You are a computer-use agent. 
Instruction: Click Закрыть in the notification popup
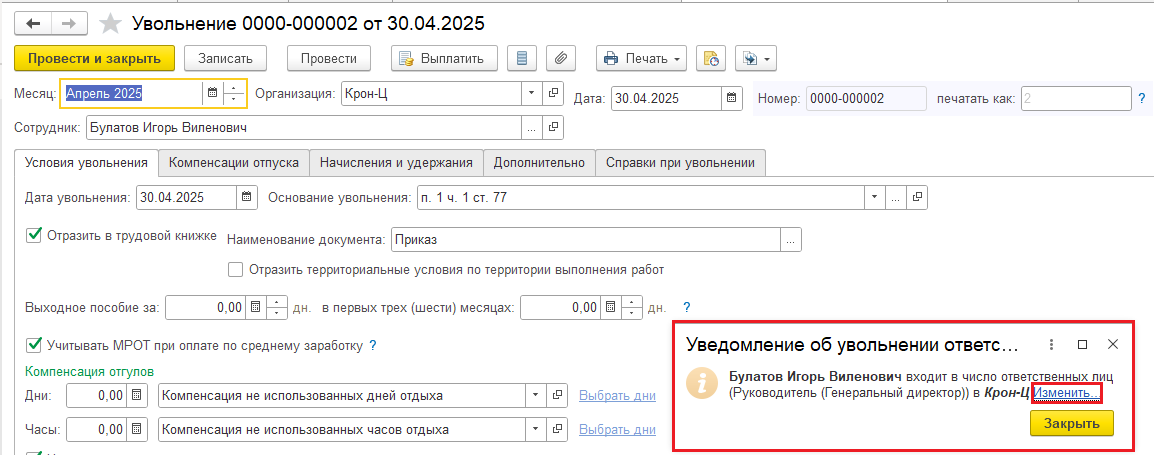pos(1072,423)
